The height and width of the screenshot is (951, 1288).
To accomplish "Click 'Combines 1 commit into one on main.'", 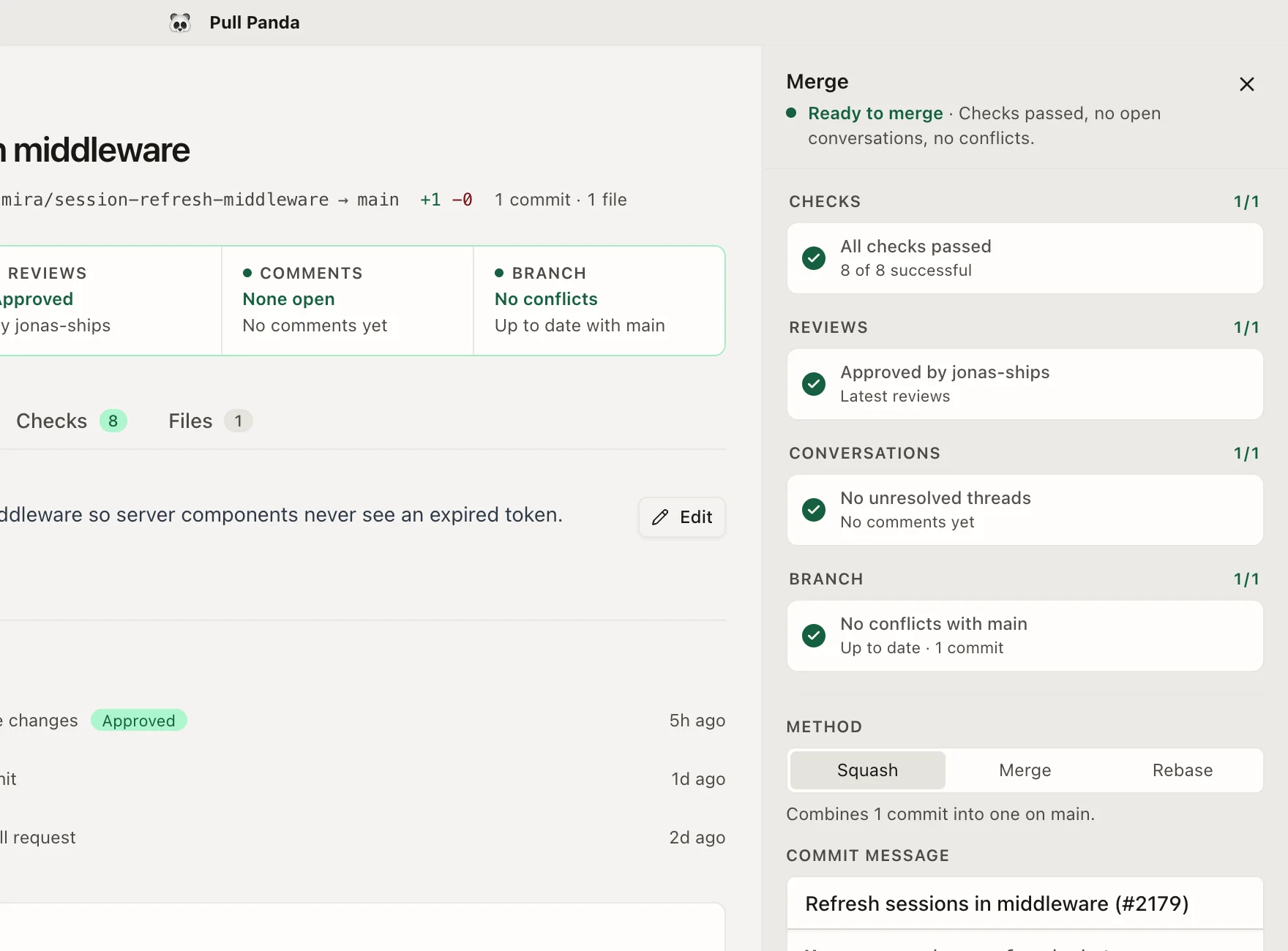I will point(940,814).
